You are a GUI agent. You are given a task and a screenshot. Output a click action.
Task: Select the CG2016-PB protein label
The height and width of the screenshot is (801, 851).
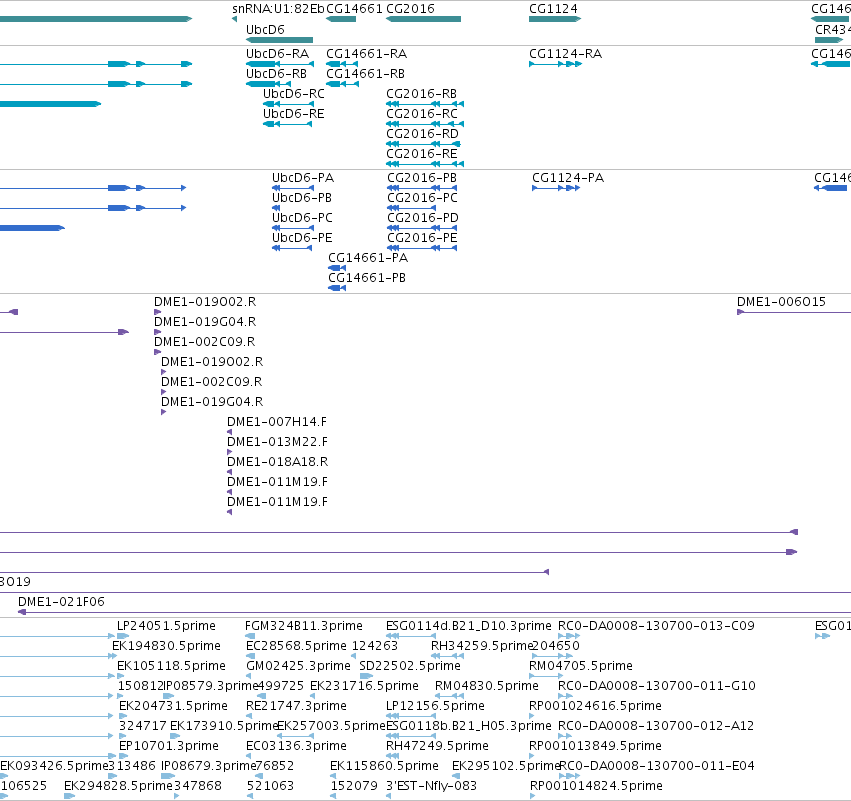(x=422, y=178)
